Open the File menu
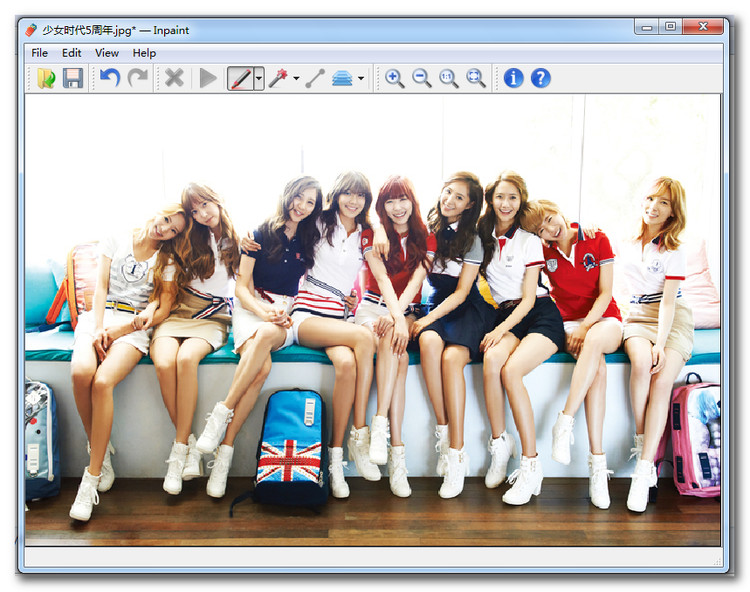This screenshot has height=592, width=750. pyautogui.click(x=39, y=53)
